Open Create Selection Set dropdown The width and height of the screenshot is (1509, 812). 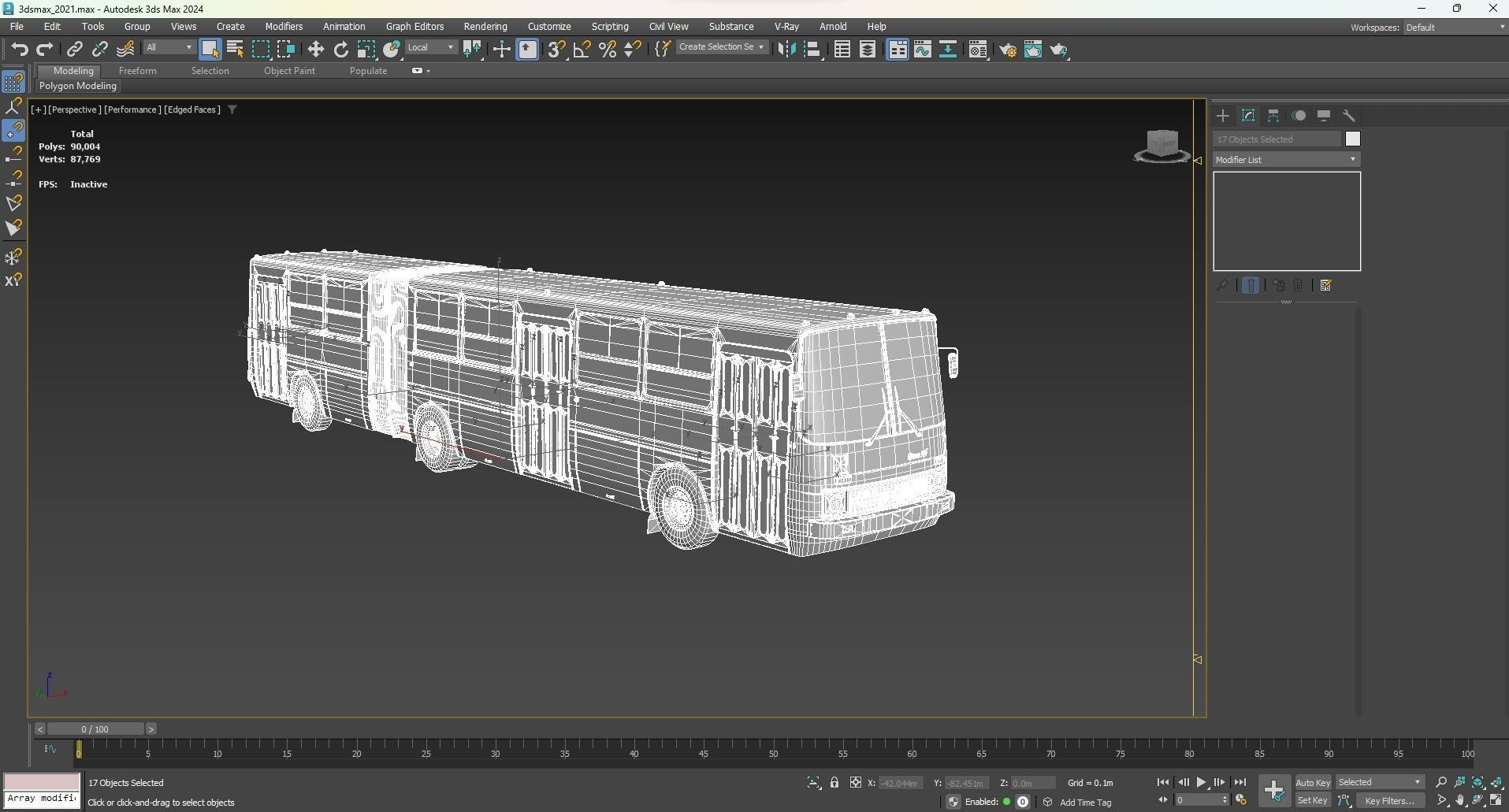(x=721, y=47)
